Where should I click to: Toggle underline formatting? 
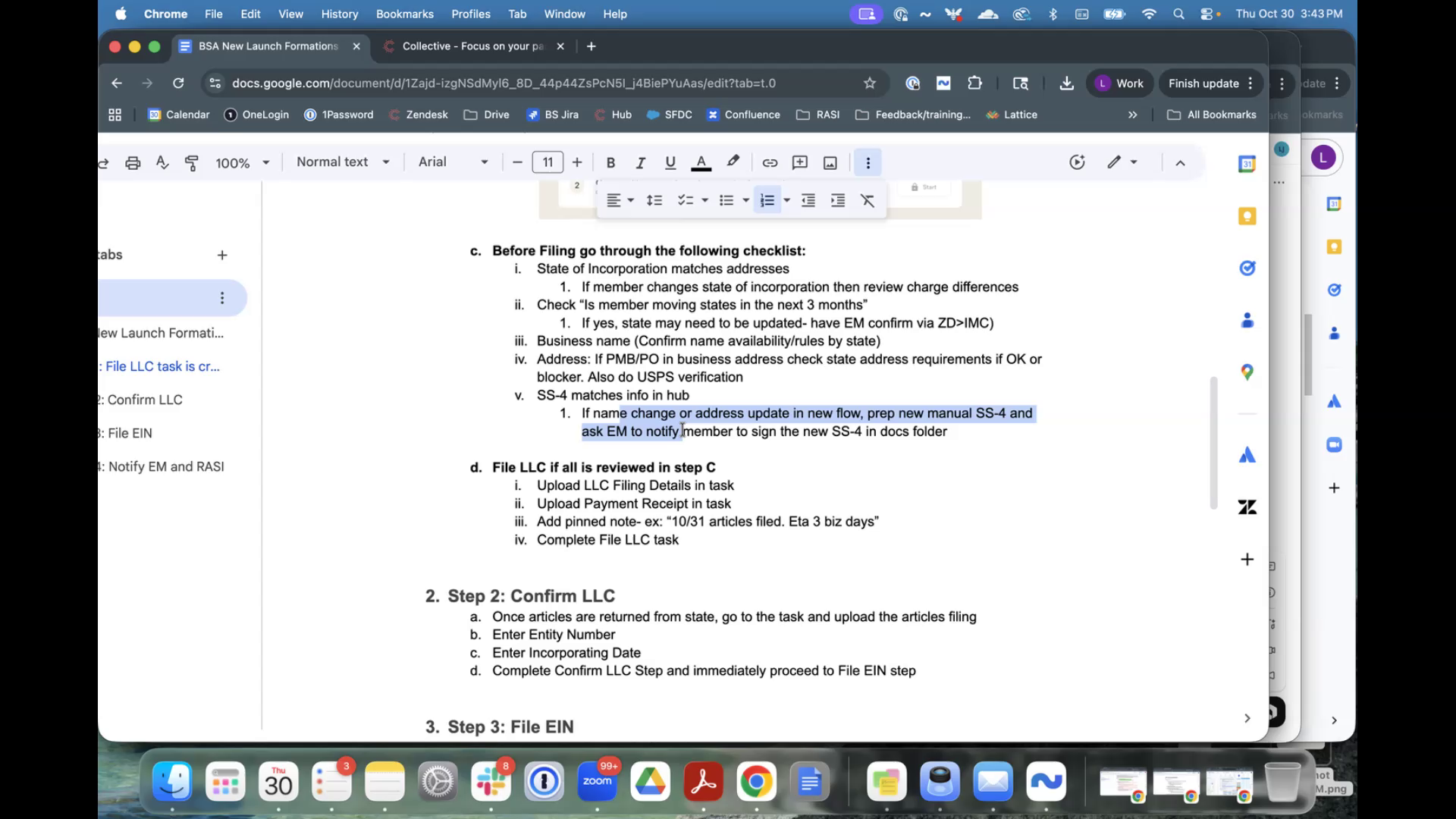[670, 162]
